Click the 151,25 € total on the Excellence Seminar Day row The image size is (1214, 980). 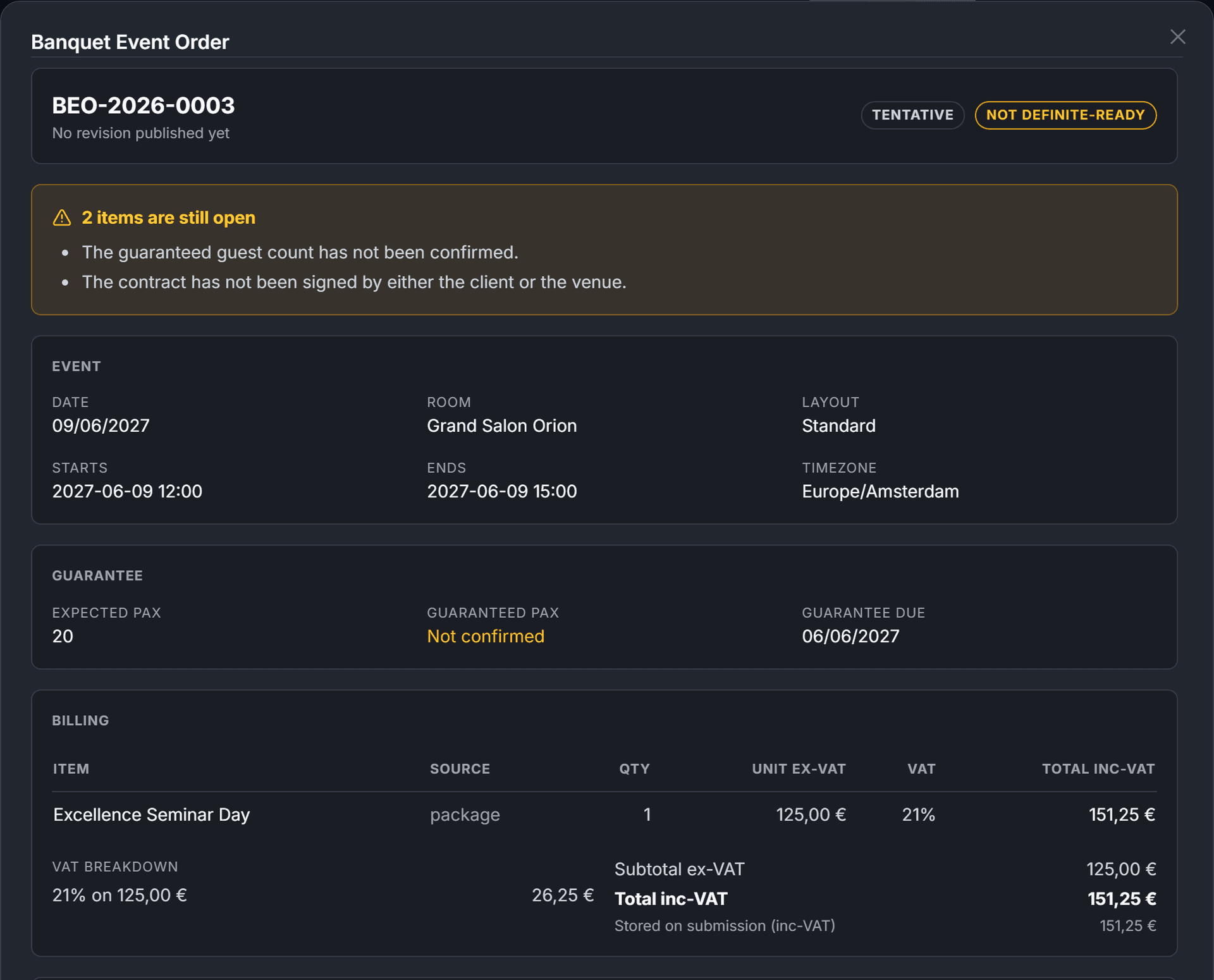click(1122, 814)
